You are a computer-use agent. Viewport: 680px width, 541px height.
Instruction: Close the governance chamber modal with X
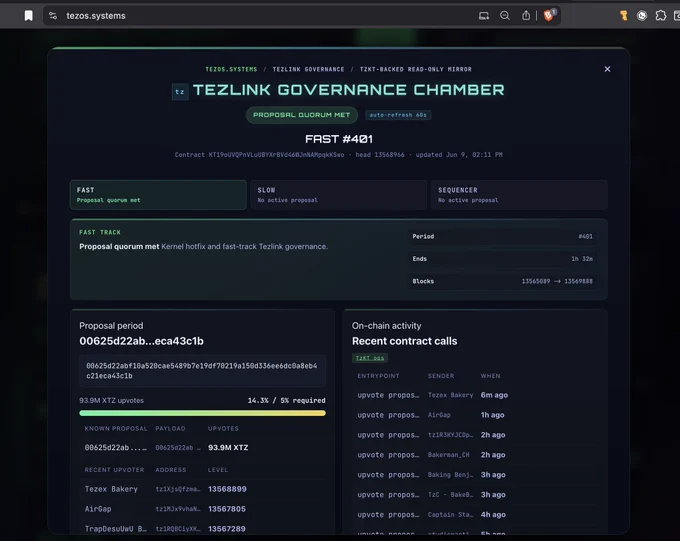pos(607,69)
